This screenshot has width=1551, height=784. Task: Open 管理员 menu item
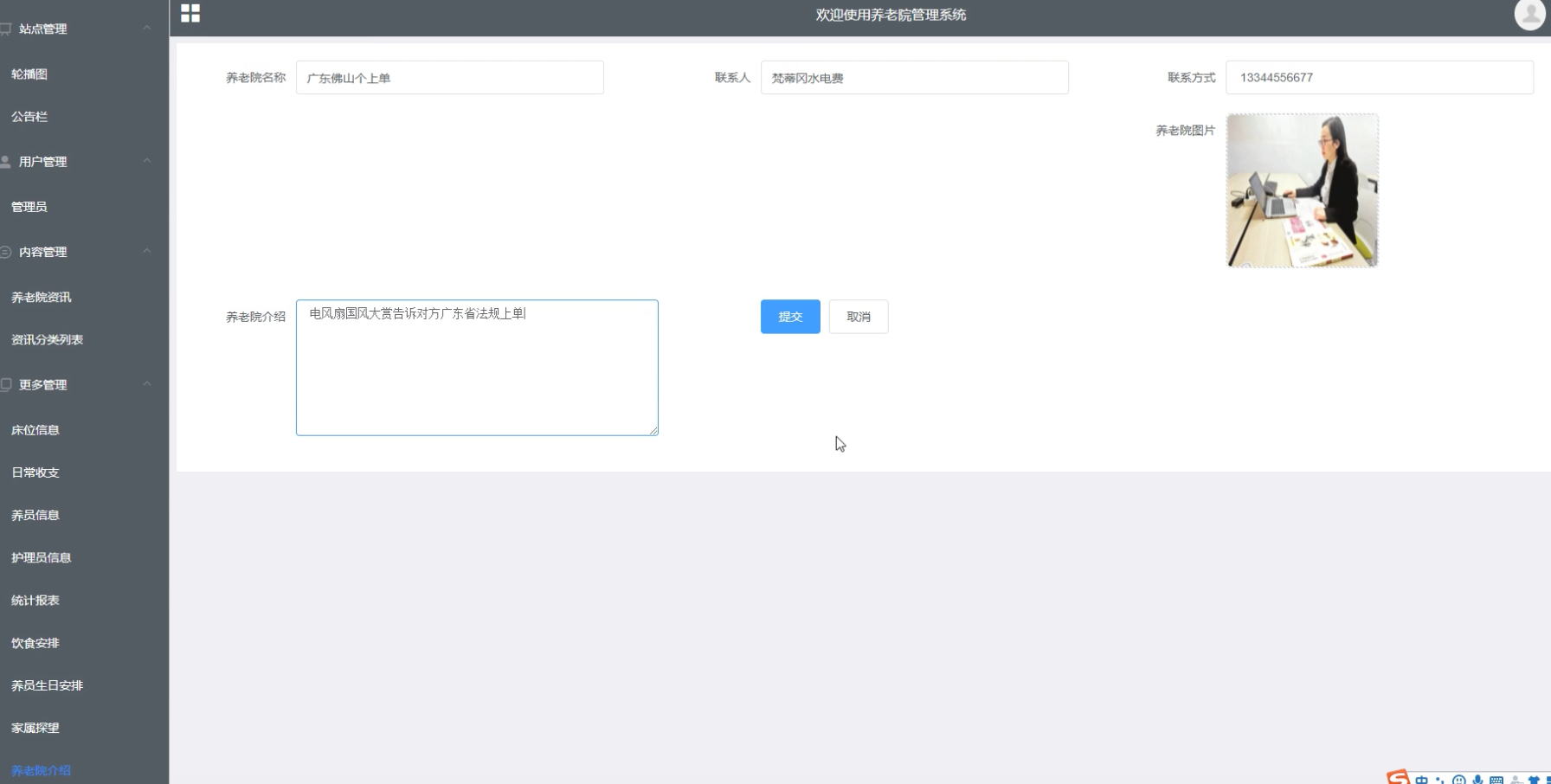click(29, 207)
